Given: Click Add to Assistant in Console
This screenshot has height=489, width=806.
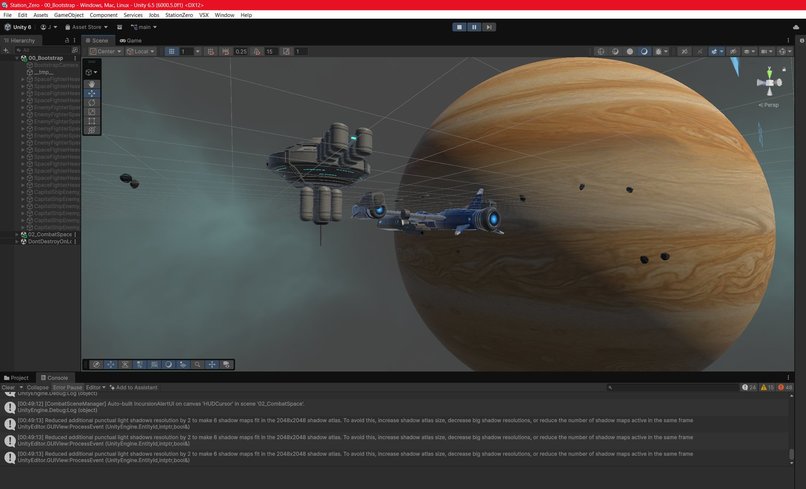Looking at the screenshot, I should tap(134, 387).
